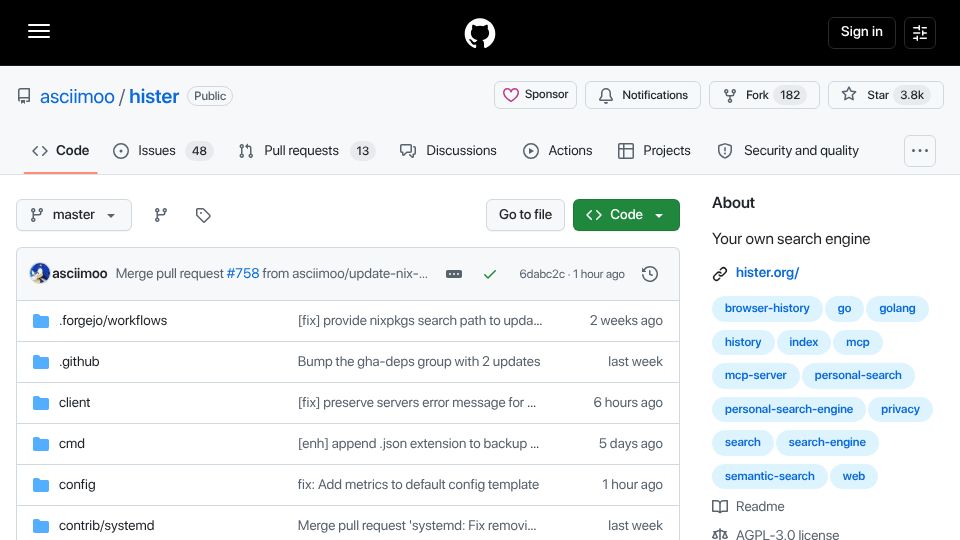Click asciimoo avatar in latest commit
This screenshot has height=540, width=960.
tap(40, 273)
